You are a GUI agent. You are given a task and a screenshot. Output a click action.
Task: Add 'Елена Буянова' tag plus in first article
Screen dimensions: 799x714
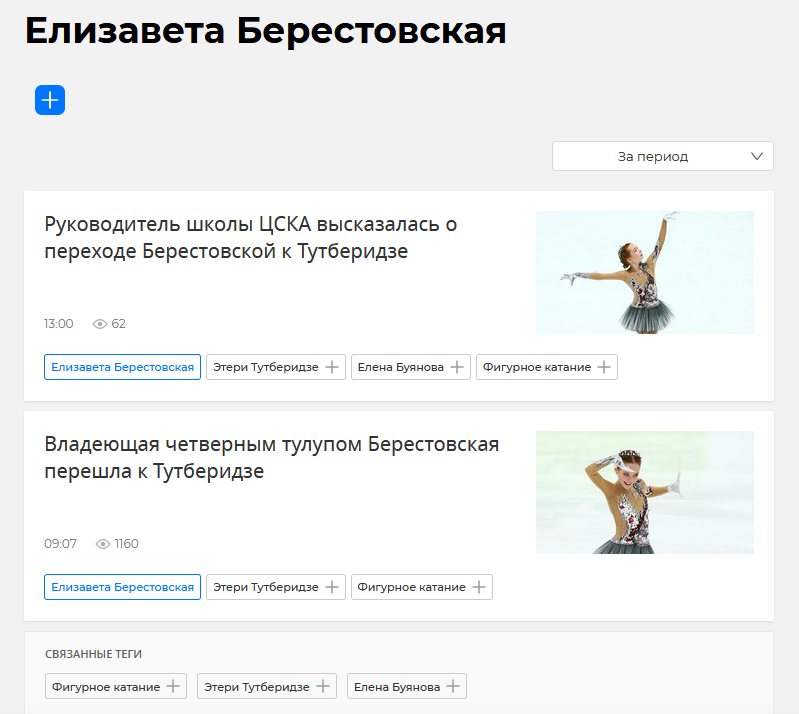[x=457, y=367]
